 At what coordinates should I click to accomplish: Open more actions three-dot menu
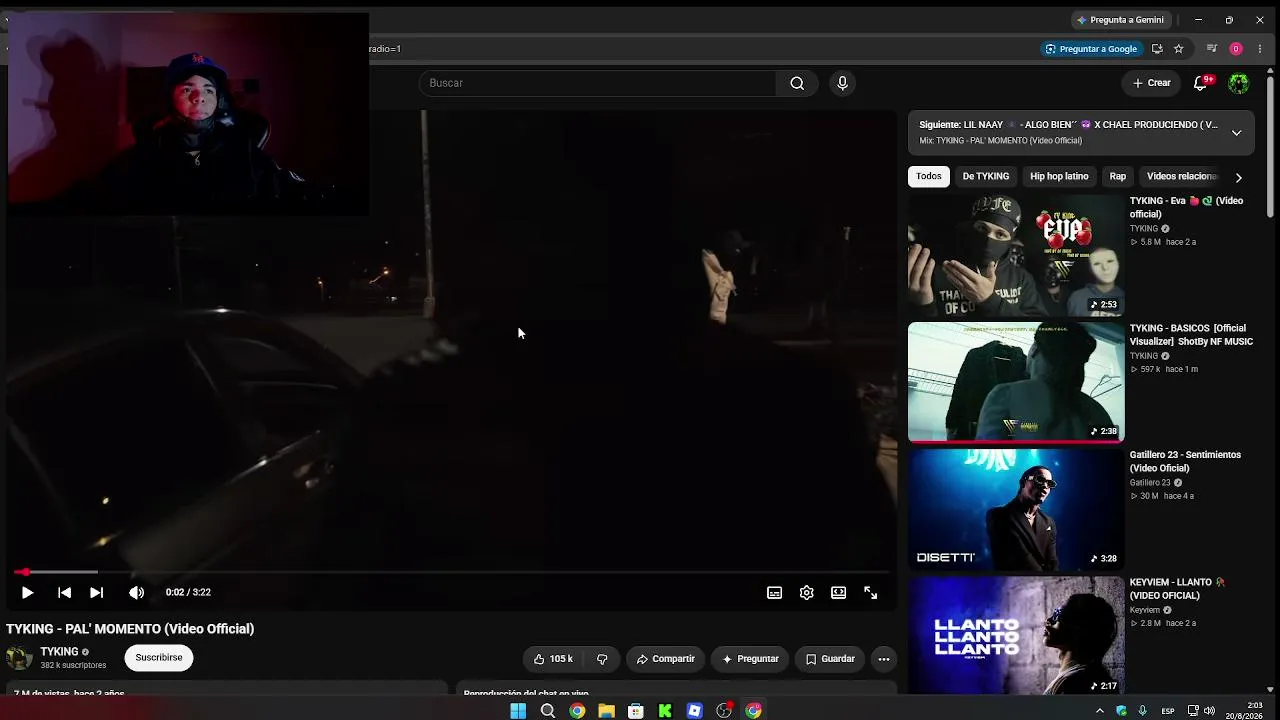[883, 660]
